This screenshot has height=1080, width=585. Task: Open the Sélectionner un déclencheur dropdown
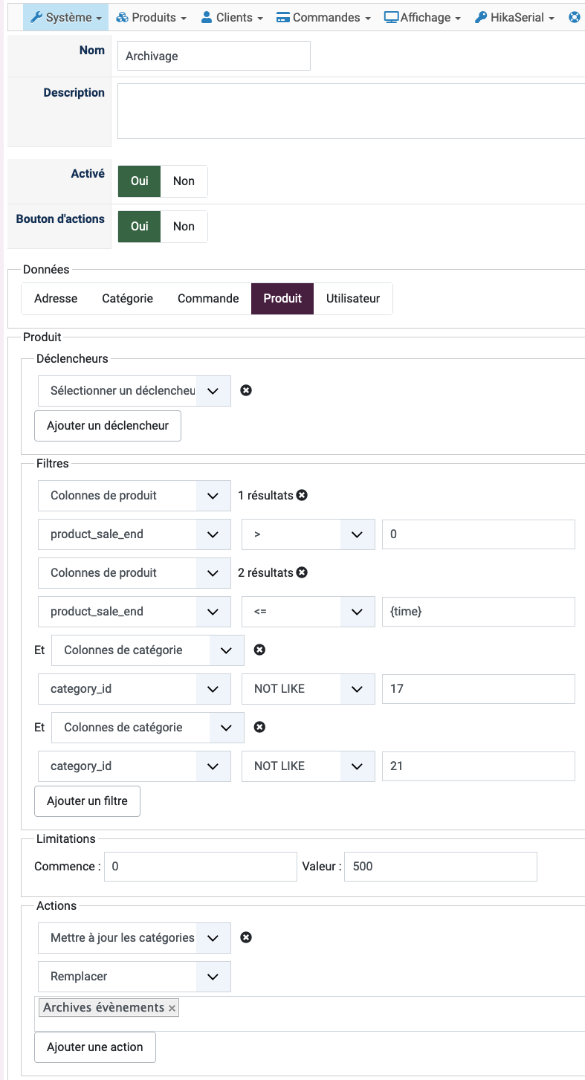pyautogui.click(x=134, y=391)
